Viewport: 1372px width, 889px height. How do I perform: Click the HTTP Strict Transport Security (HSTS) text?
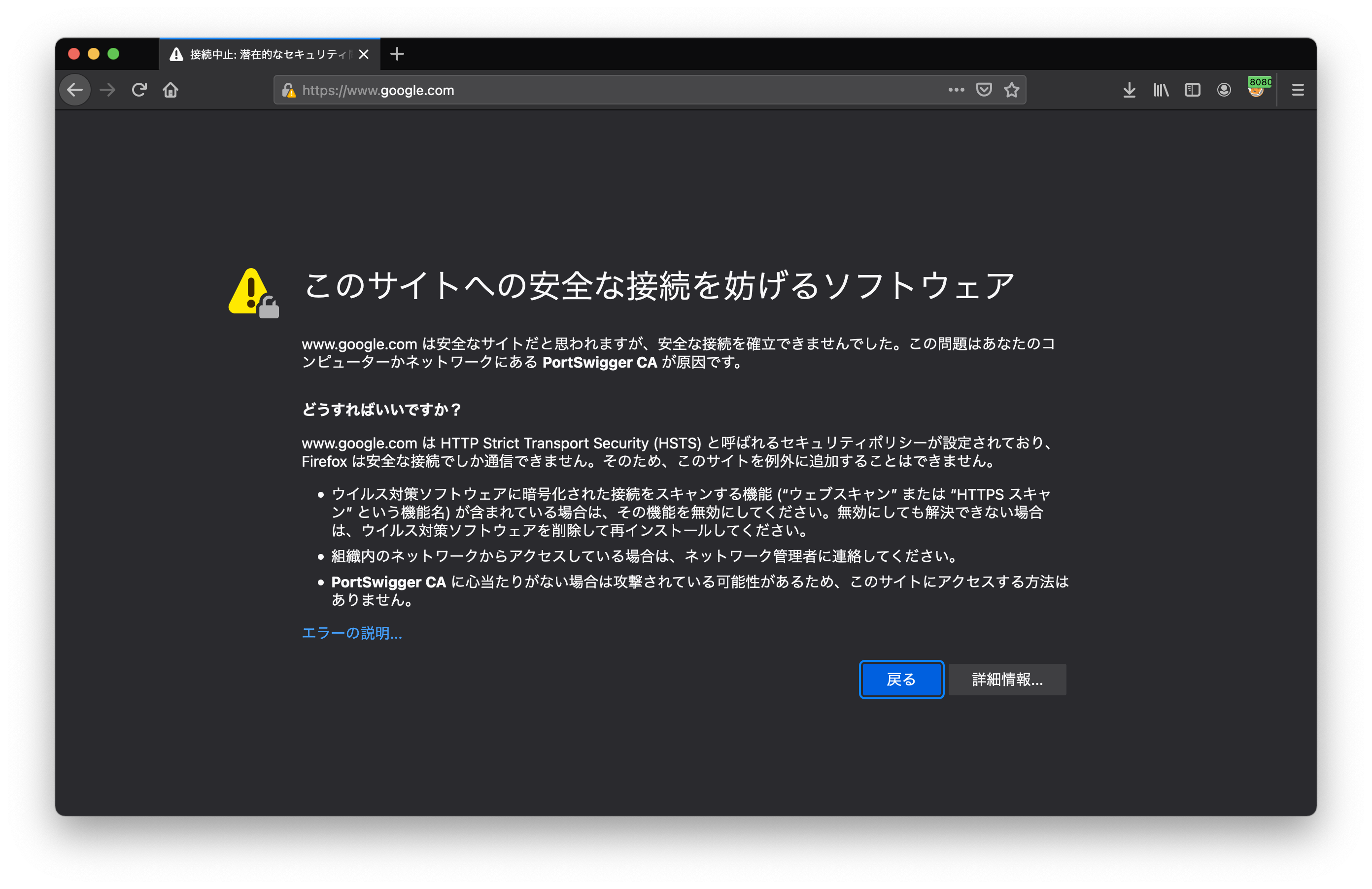click(571, 443)
